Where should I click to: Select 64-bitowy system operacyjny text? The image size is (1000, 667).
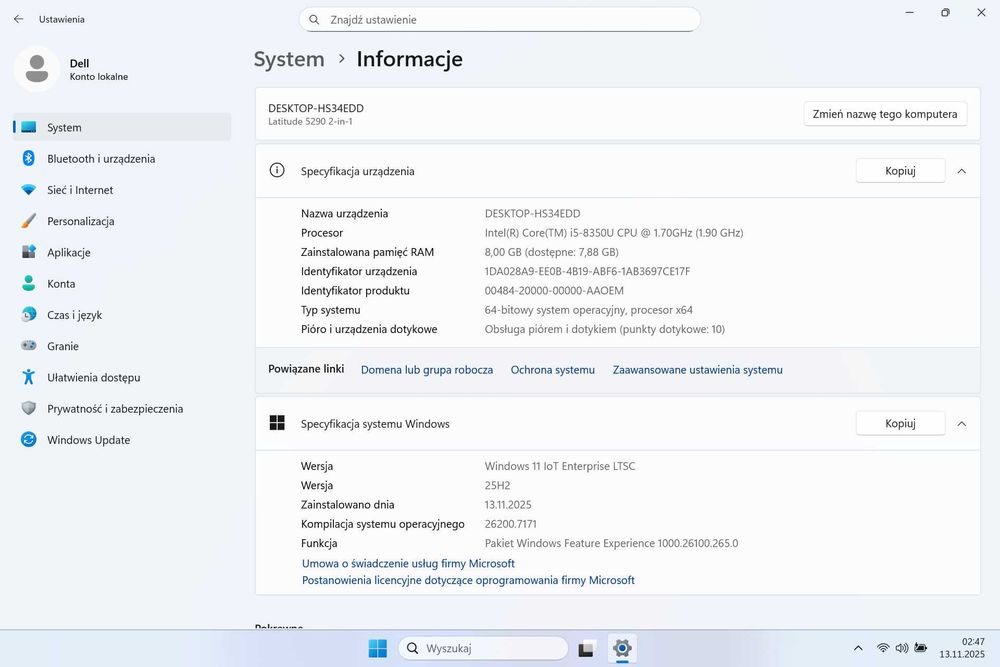(x=589, y=309)
